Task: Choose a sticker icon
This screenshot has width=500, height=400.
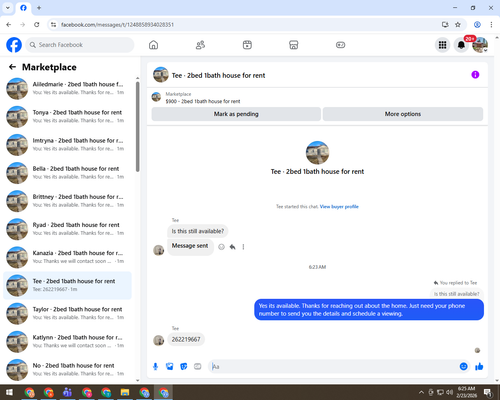Action: coord(184,367)
